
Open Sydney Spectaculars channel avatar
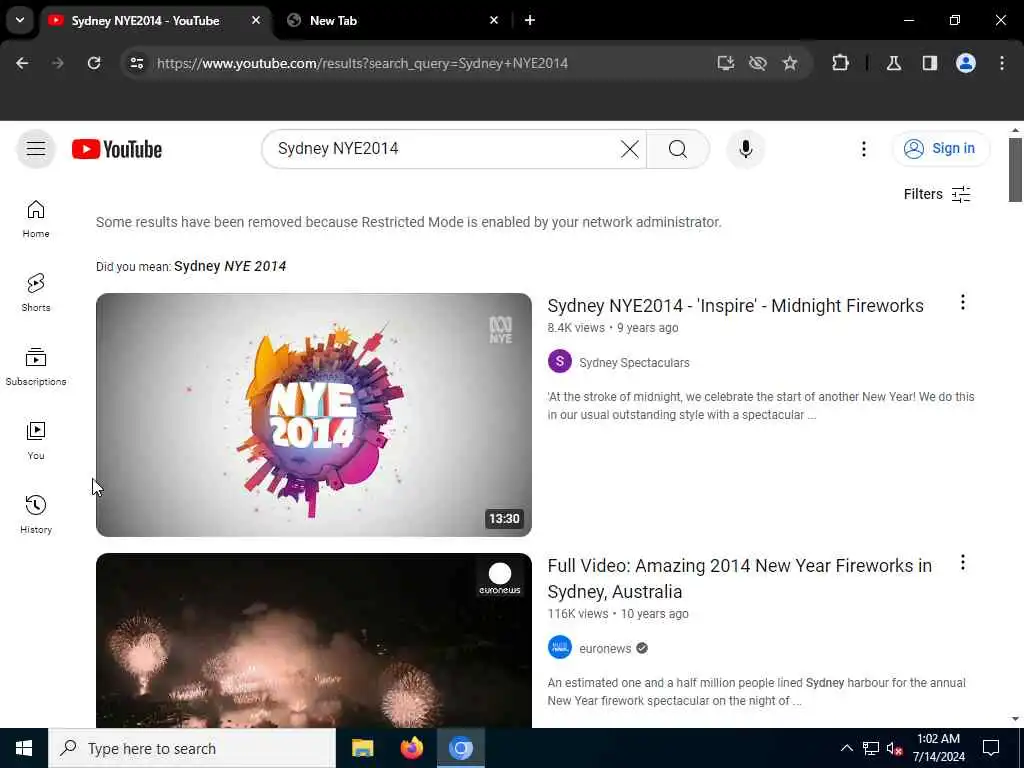point(560,362)
